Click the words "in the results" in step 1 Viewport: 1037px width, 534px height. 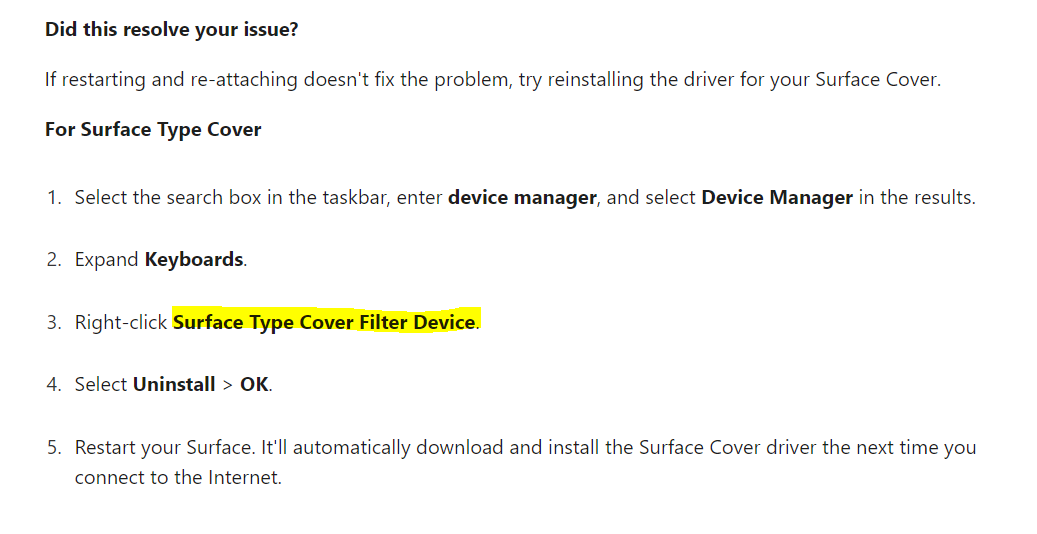(917, 198)
